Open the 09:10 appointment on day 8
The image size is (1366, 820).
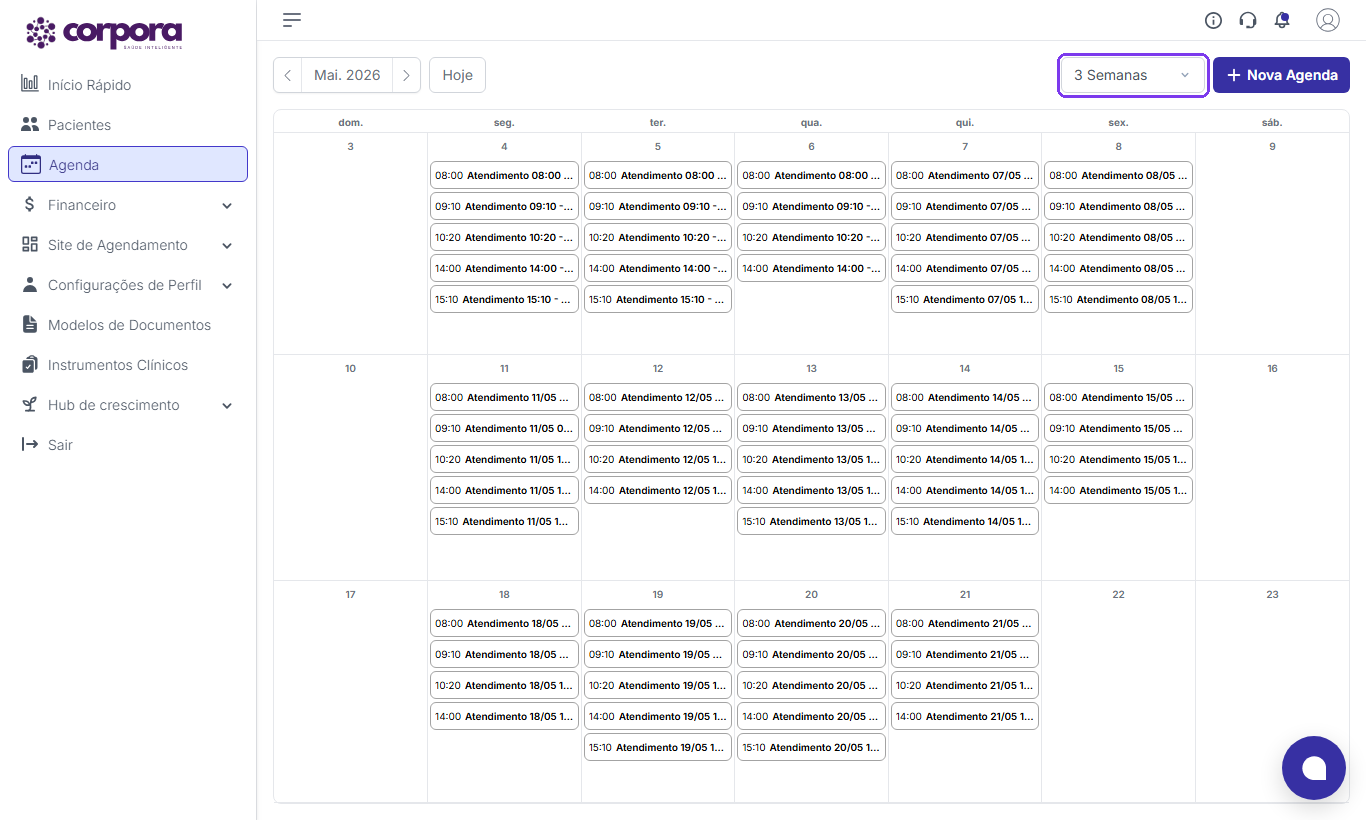click(x=1118, y=206)
